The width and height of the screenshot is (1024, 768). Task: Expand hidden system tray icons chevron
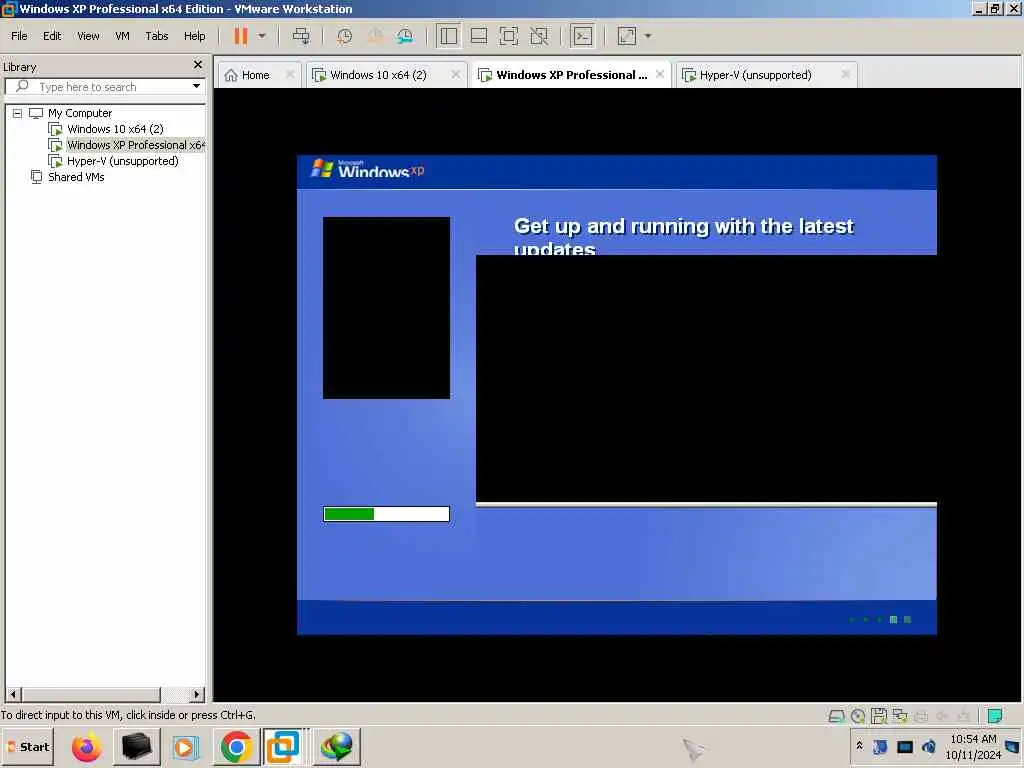coord(859,745)
